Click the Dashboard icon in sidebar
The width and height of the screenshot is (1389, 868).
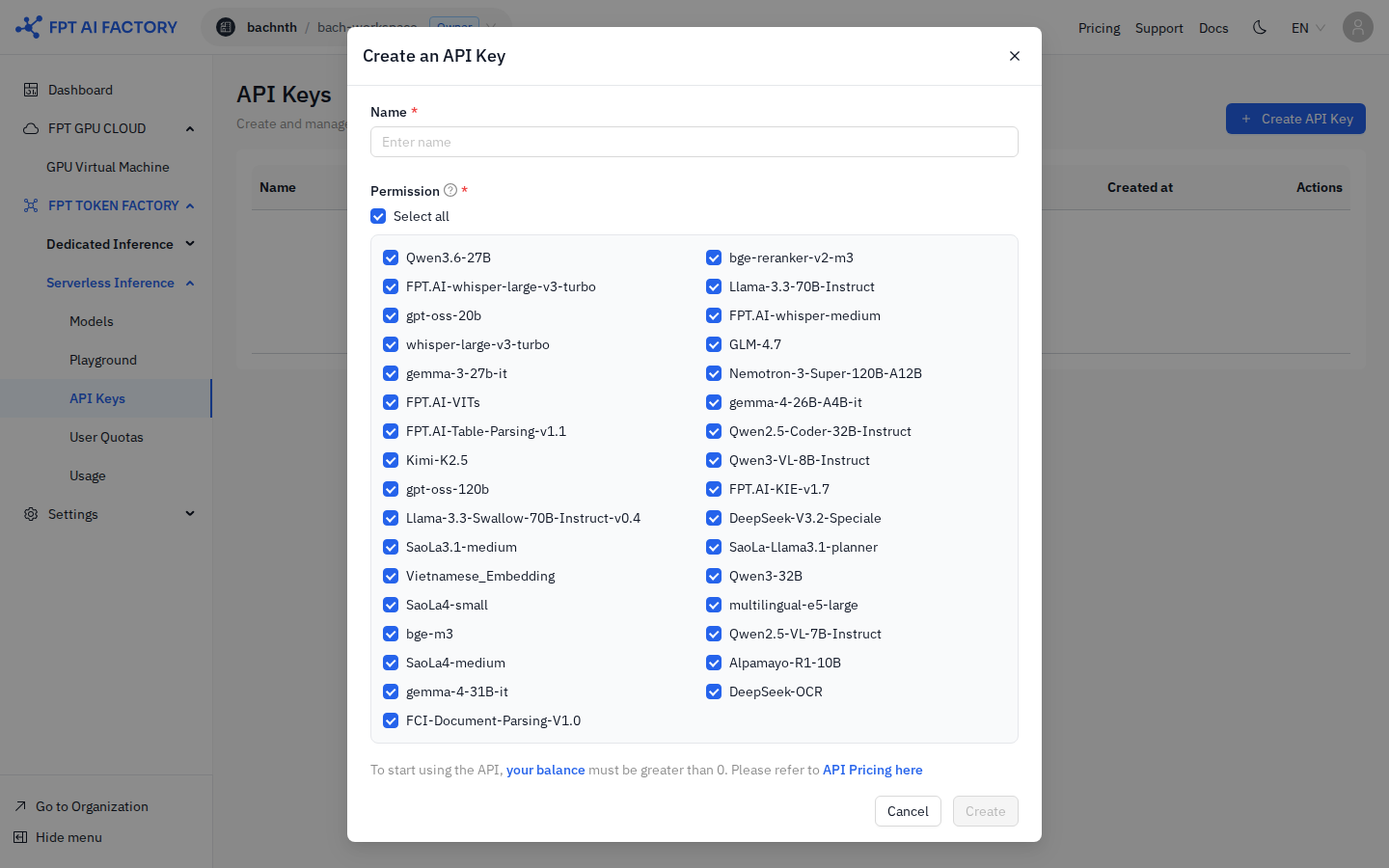(31, 90)
